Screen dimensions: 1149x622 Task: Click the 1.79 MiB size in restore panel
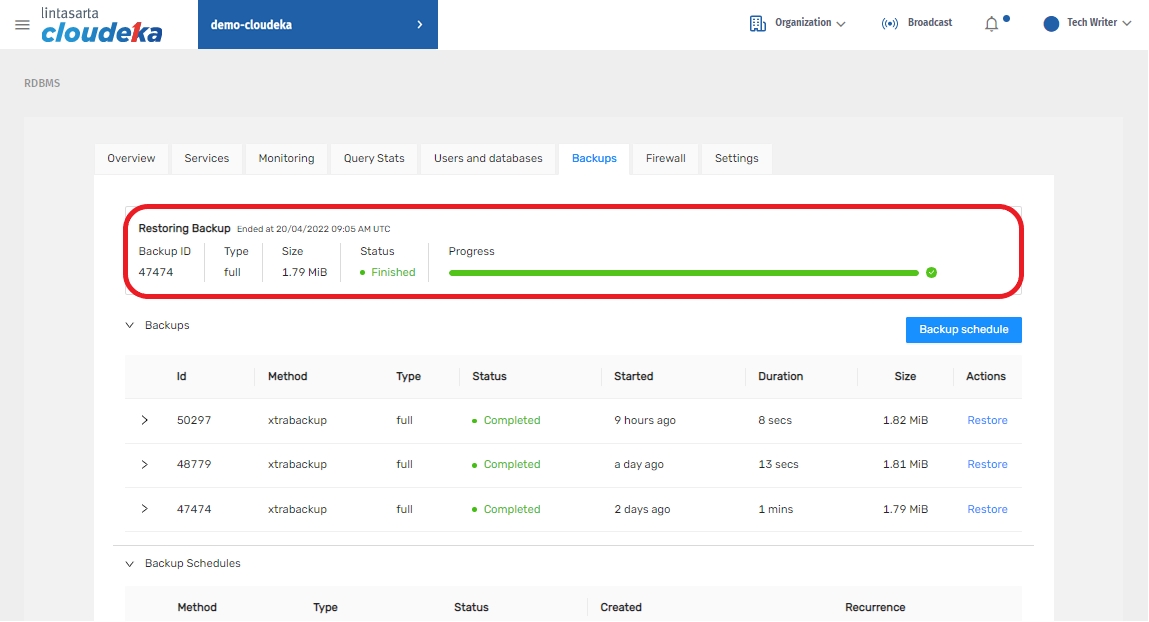pos(304,273)
